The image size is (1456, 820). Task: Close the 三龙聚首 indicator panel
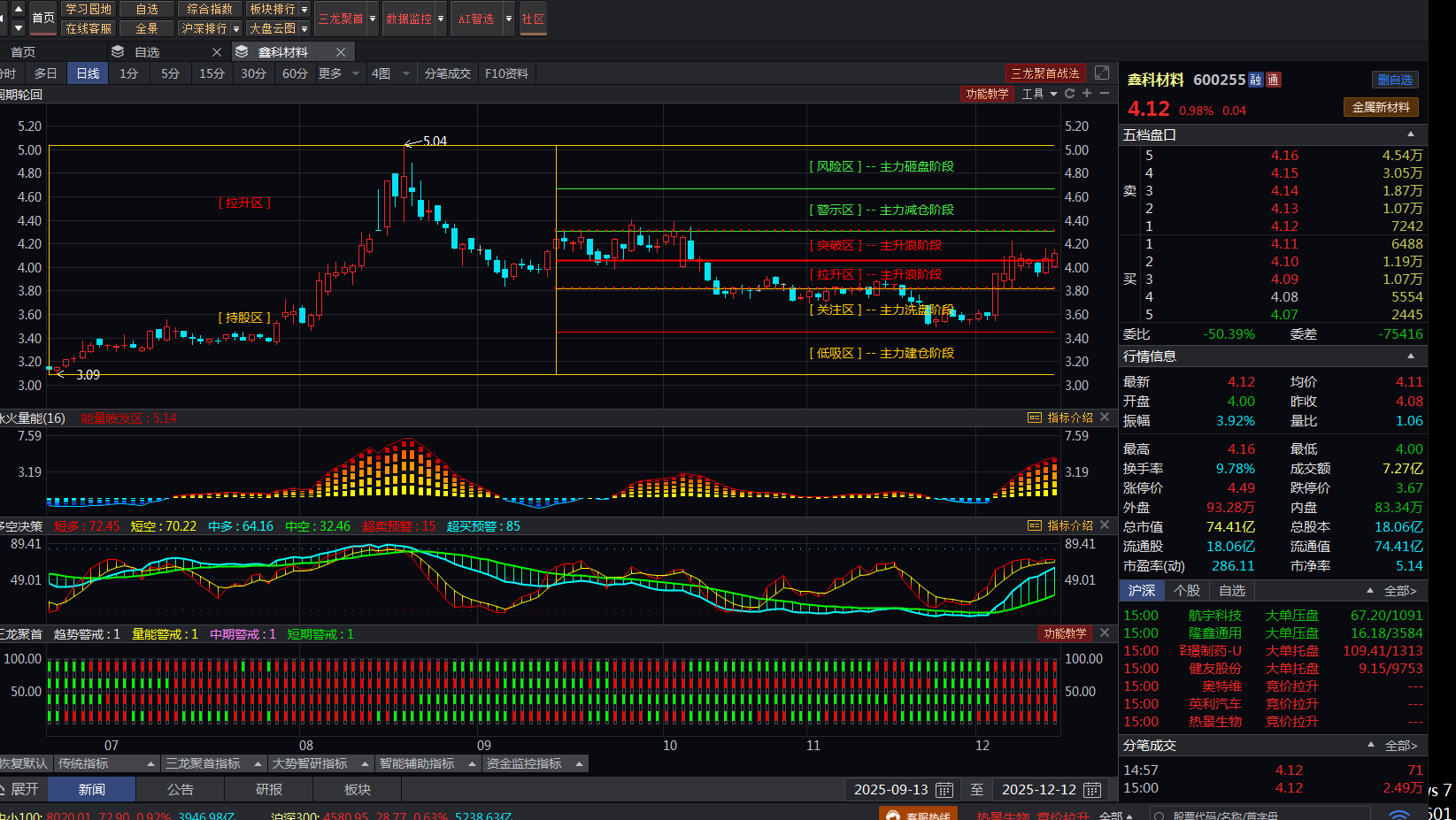(x=1105, y=633)
